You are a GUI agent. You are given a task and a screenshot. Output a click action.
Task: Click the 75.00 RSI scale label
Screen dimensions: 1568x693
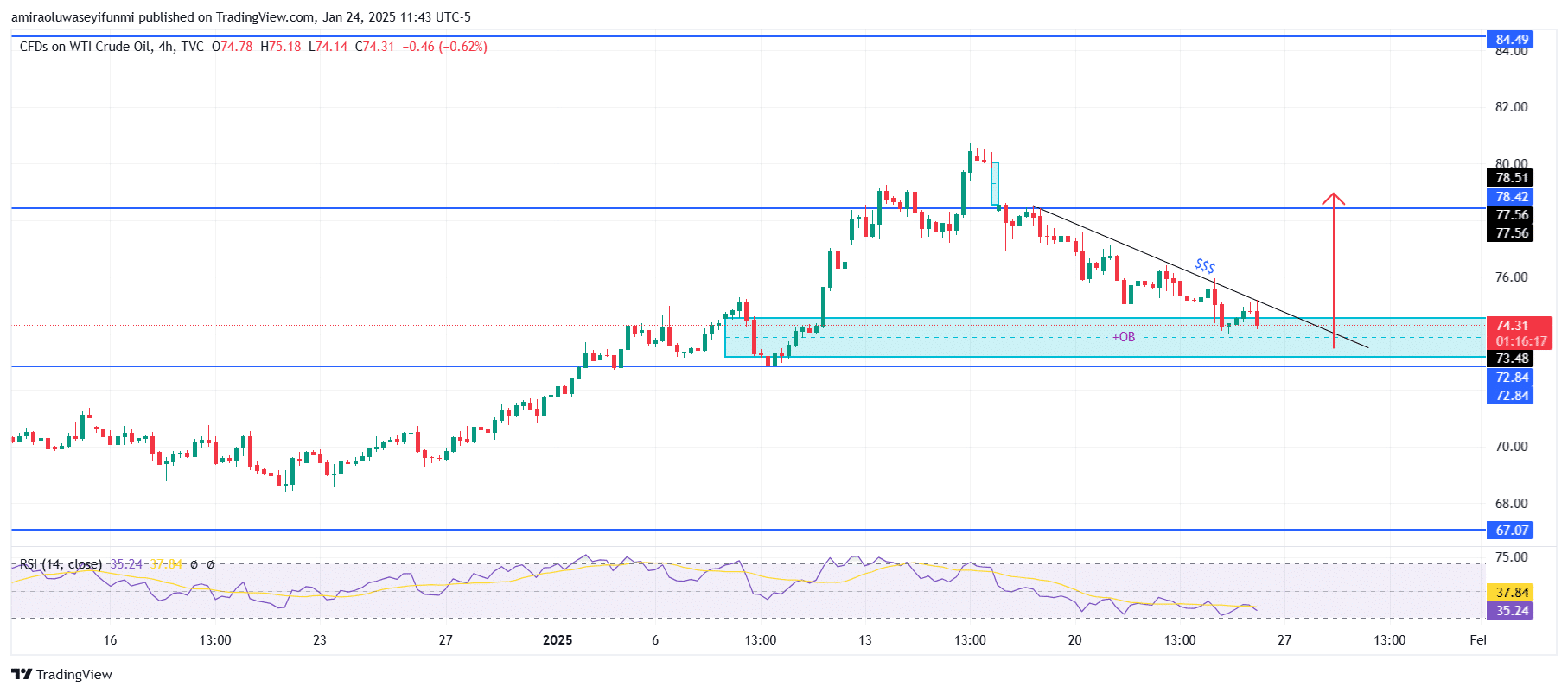[1511, 557]
